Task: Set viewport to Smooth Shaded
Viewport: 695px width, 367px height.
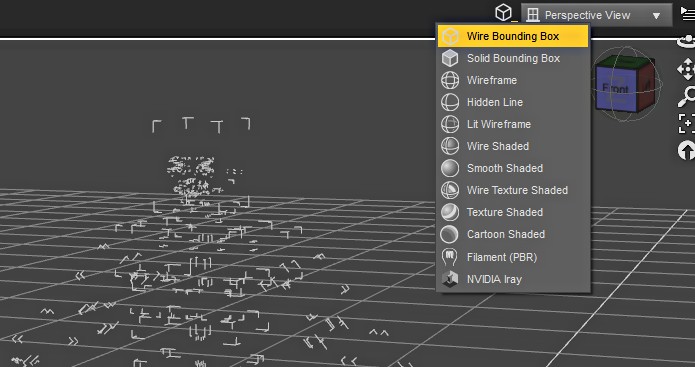Action: (x=513, y=168)
